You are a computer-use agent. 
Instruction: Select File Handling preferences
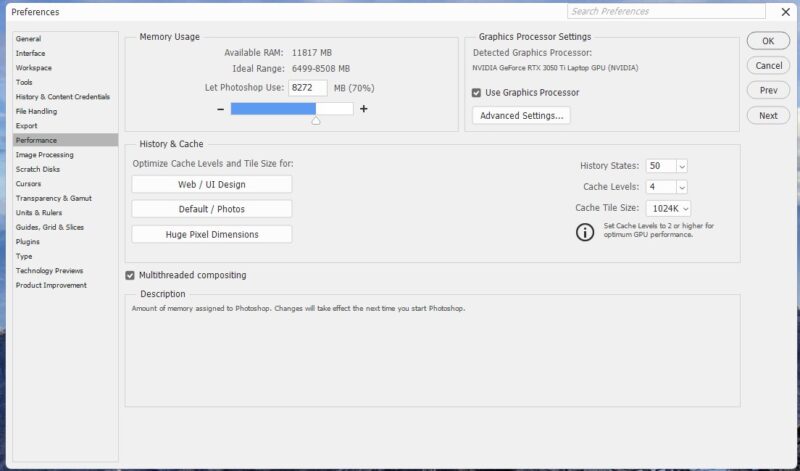(65, 111)
